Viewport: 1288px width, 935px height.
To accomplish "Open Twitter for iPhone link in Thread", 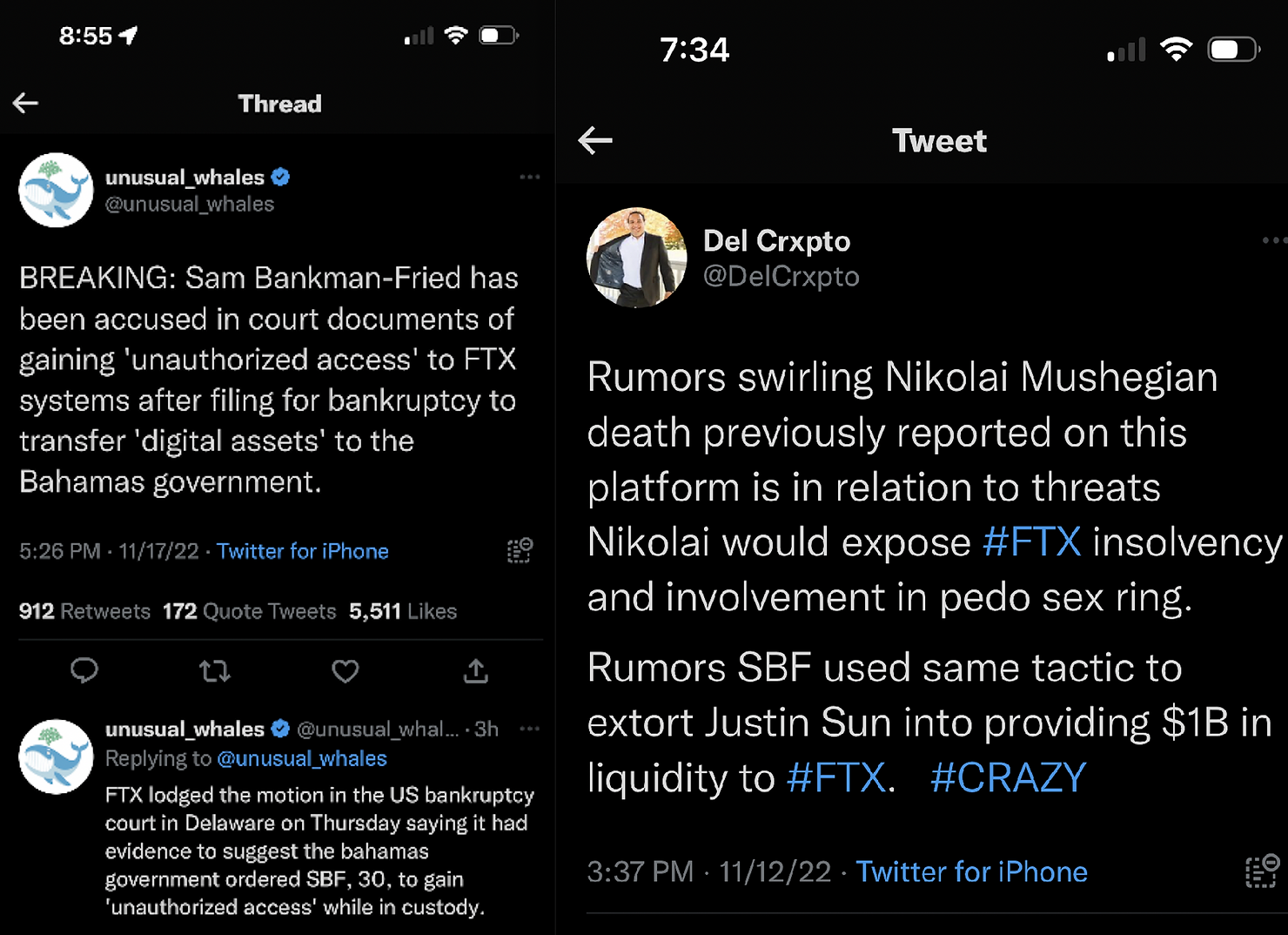I will point(303,551).
